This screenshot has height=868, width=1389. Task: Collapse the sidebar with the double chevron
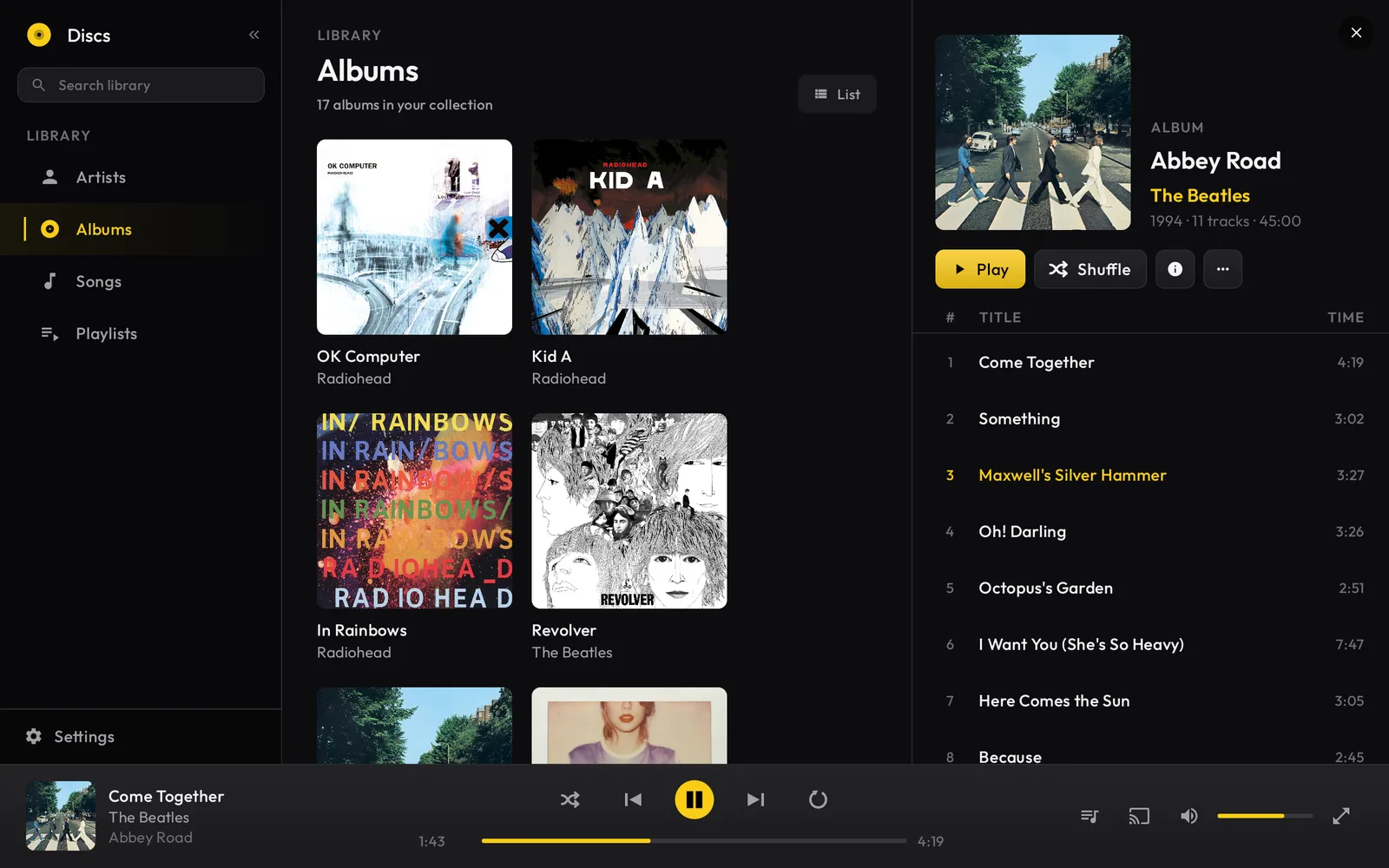(x=253, y=35)
